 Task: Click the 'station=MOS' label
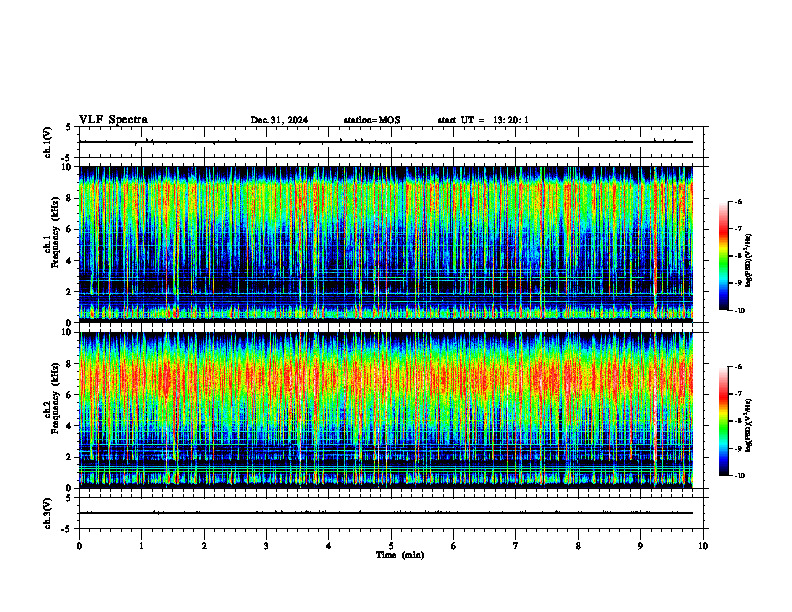372,120
